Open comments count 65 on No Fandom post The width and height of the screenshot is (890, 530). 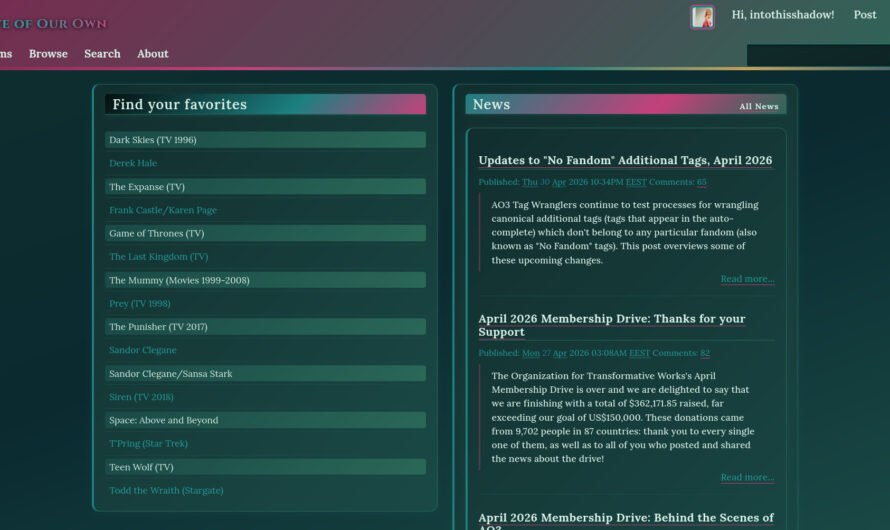(x=702, y=182)
